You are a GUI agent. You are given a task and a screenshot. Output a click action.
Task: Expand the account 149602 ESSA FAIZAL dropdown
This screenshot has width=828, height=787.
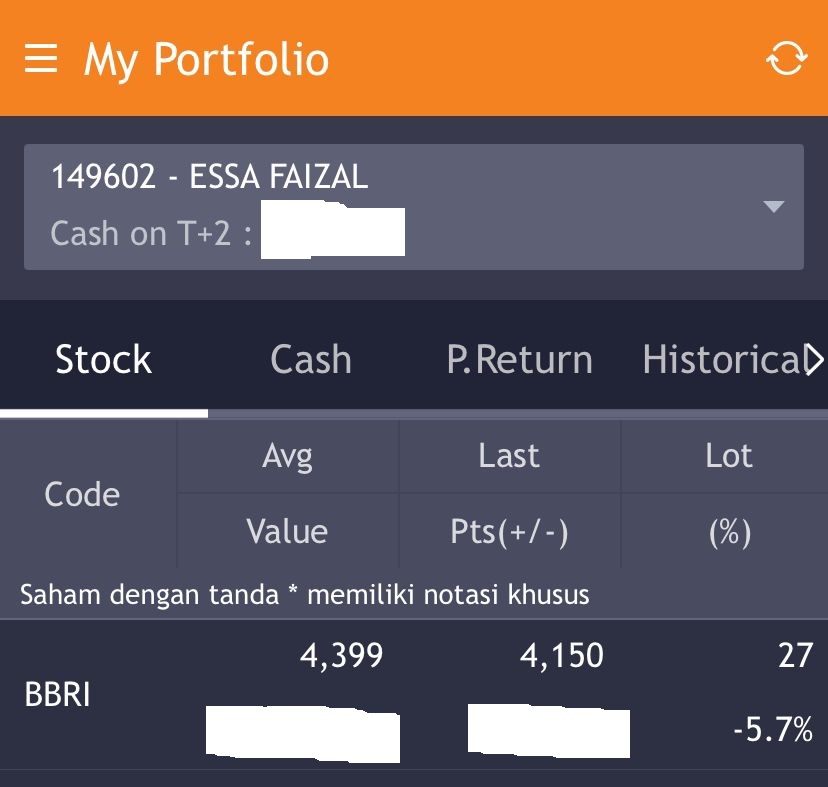(x=772, y=208)
